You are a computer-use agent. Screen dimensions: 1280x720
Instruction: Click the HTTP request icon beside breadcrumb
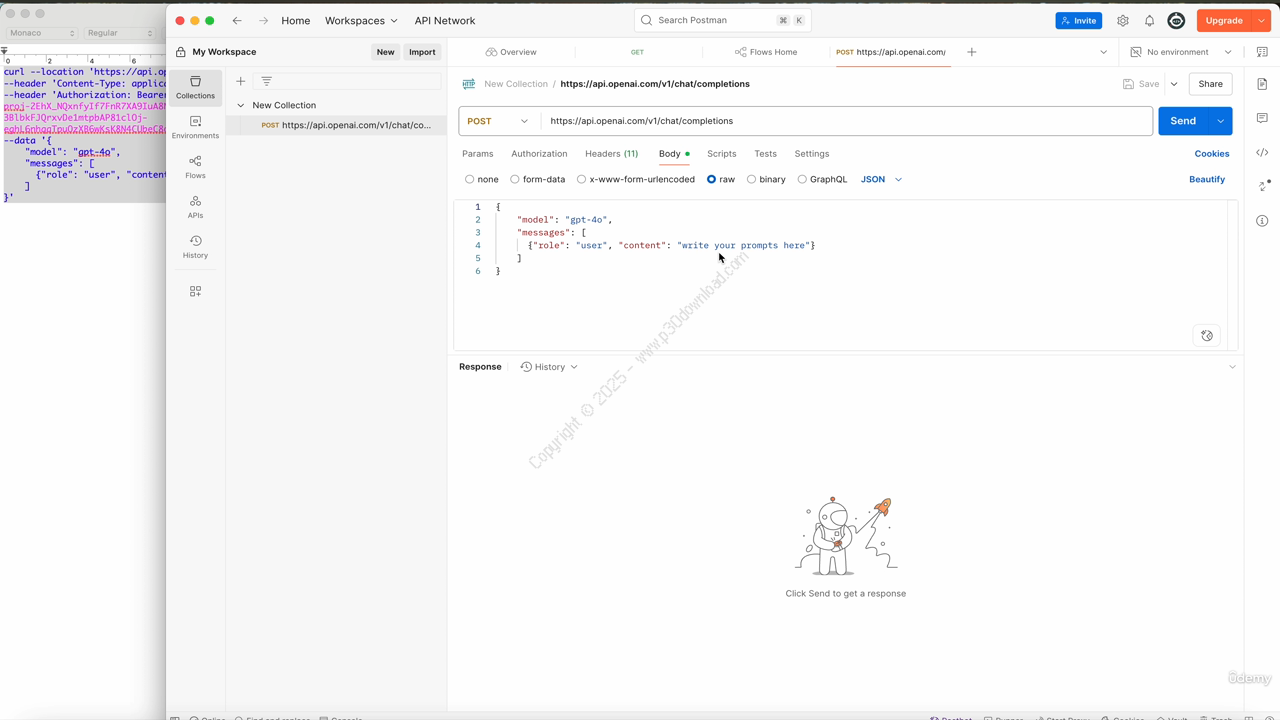468,84
